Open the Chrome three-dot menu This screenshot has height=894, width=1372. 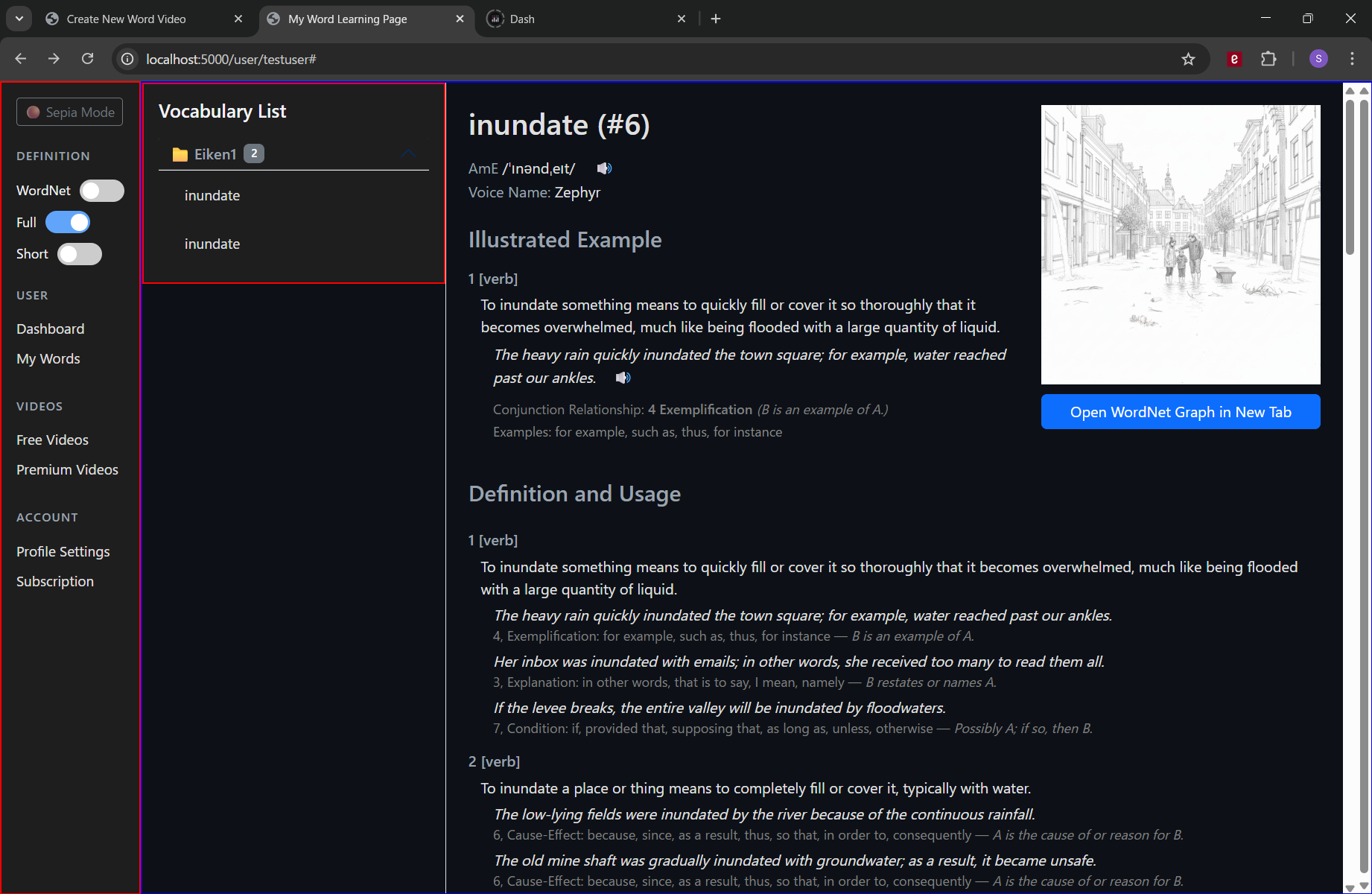click(1352, 59)
